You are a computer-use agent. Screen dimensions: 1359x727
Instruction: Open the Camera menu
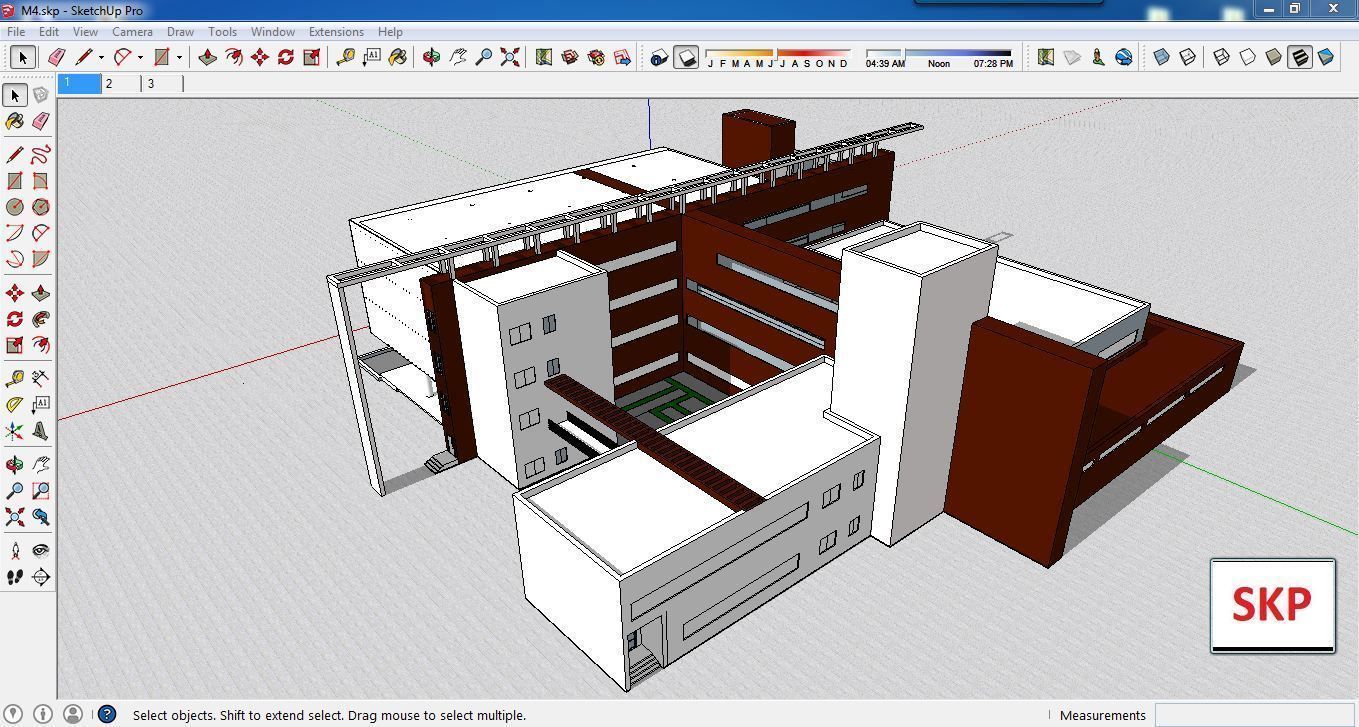[x=132, y=32]
